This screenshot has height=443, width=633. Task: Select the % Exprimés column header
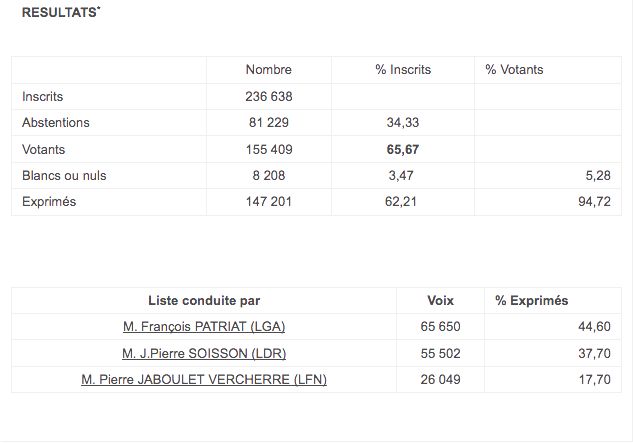pyautogui.click(x=532, y=300)
